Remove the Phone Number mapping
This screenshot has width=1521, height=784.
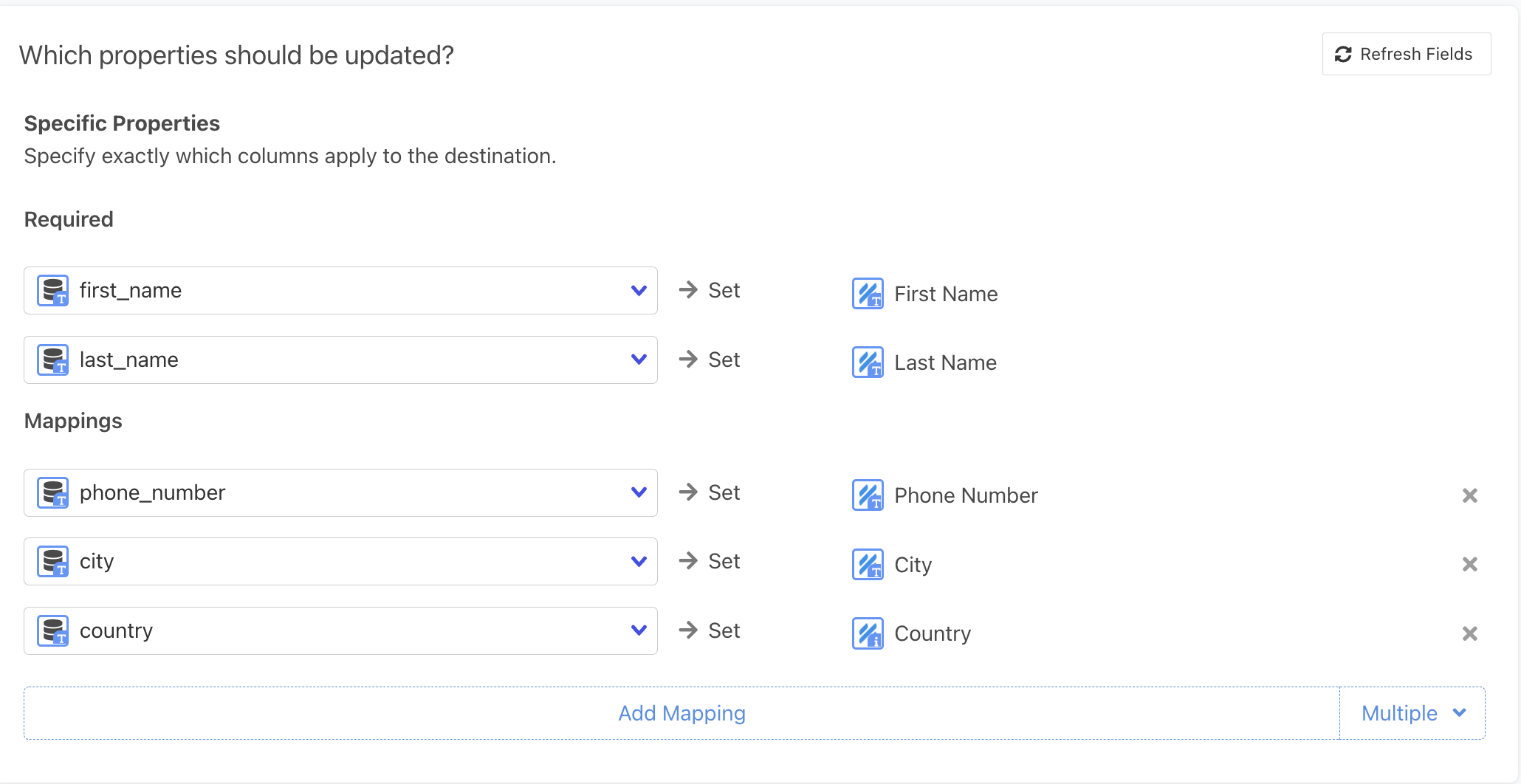tap(1469, 495)
